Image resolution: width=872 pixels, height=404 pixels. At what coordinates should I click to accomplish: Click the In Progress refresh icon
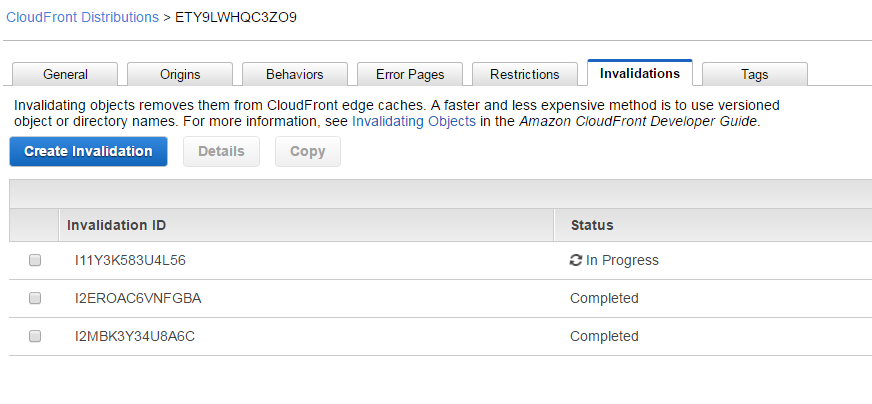point(576,260)
